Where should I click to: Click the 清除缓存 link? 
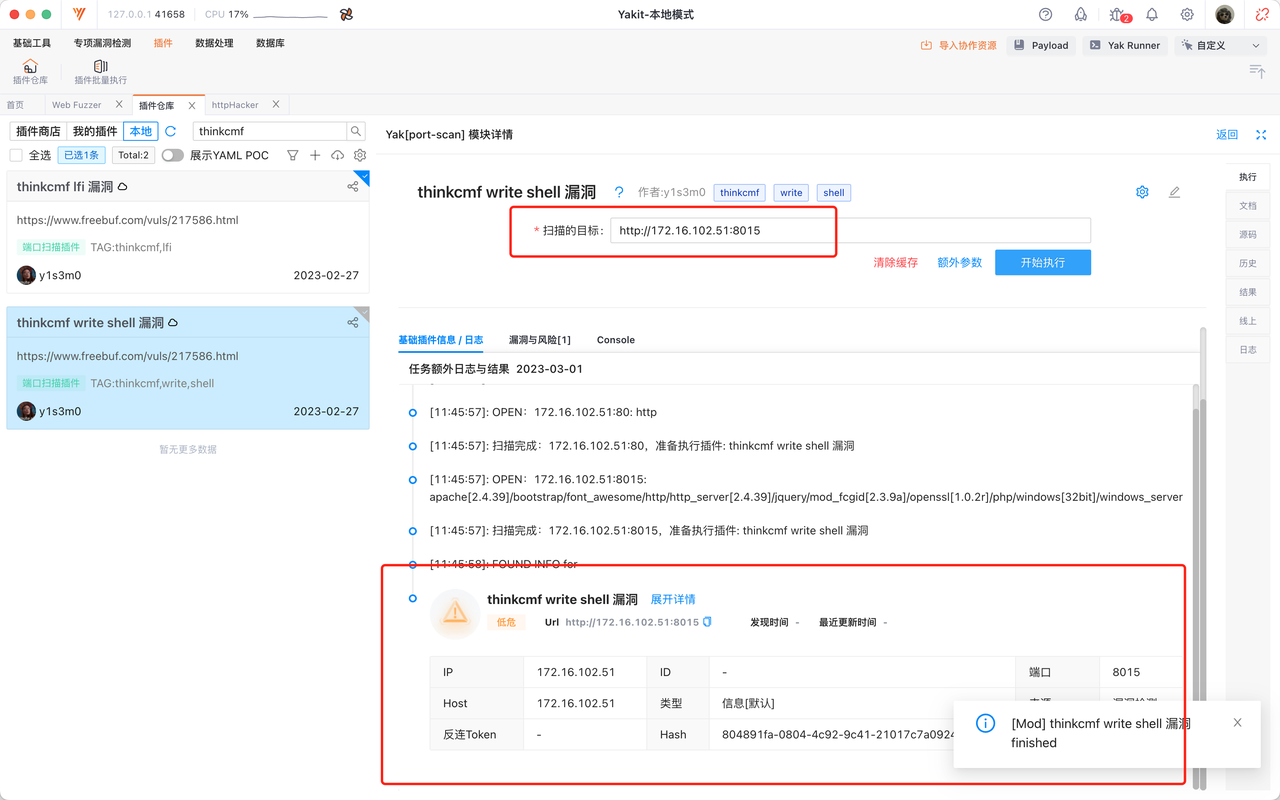click(896, 262)
